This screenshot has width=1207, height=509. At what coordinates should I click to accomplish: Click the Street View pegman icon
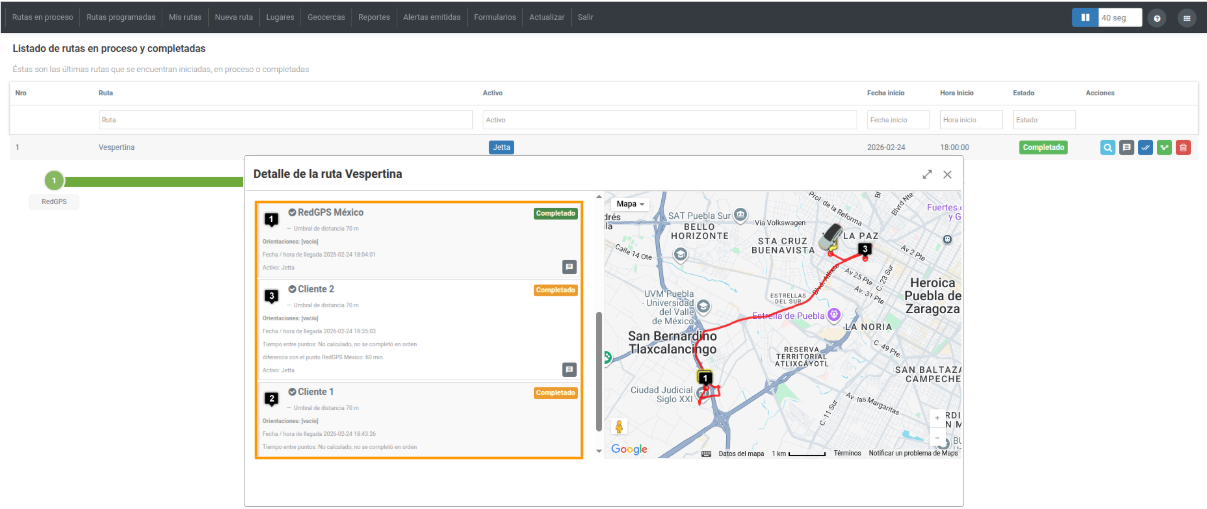point(619,427)
